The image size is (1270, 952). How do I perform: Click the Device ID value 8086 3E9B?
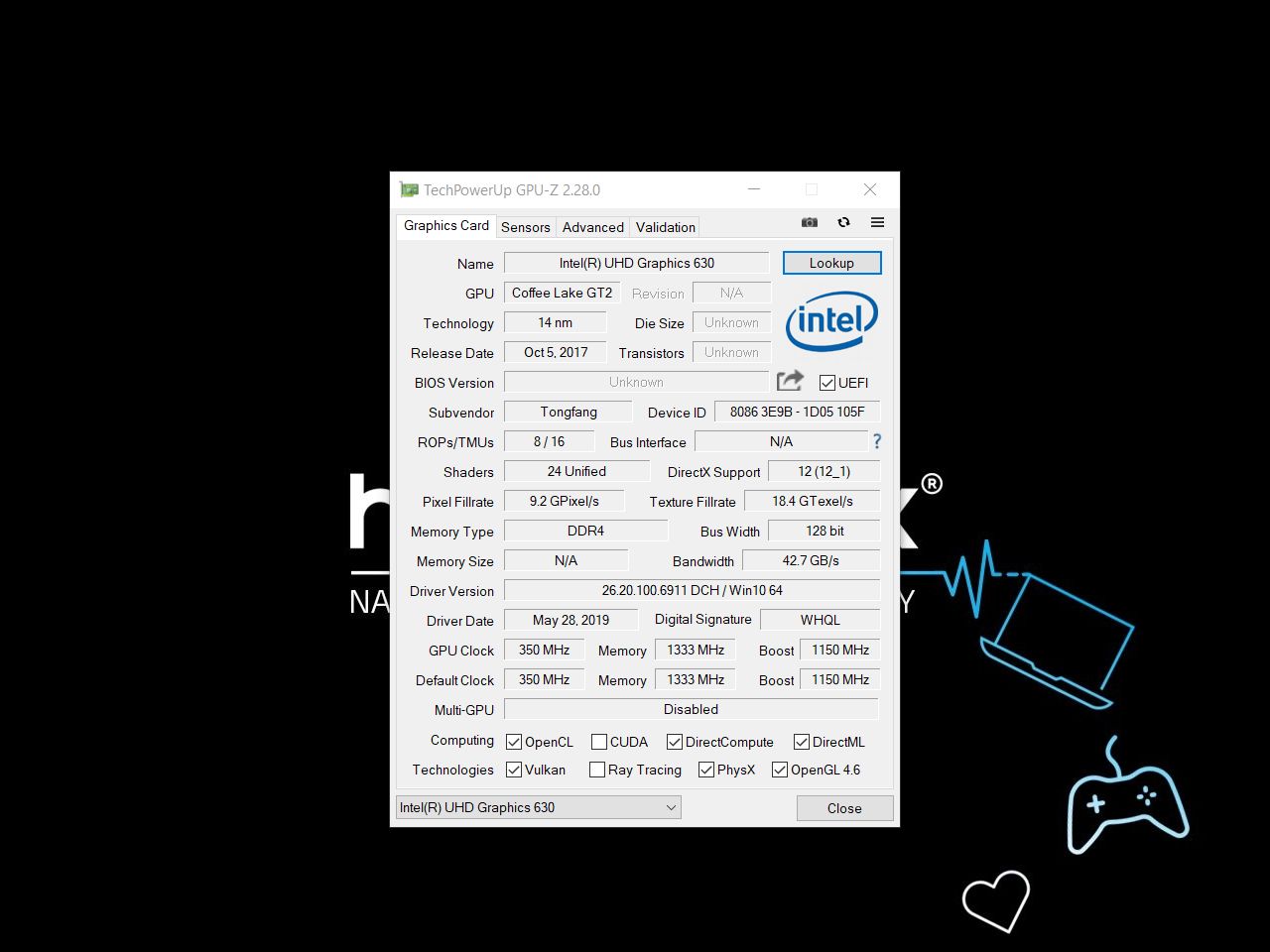pos(797,412)
